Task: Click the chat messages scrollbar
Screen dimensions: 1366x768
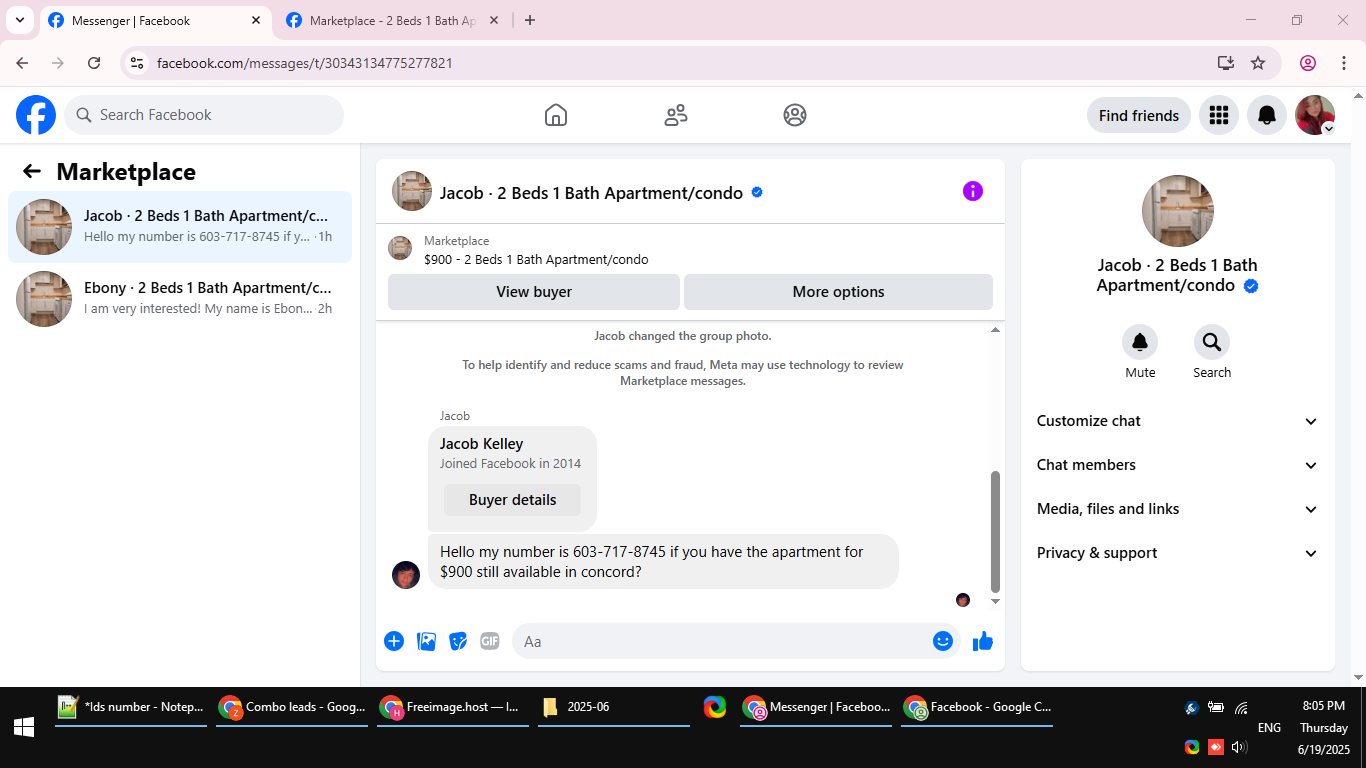Action: click(995, 531)
